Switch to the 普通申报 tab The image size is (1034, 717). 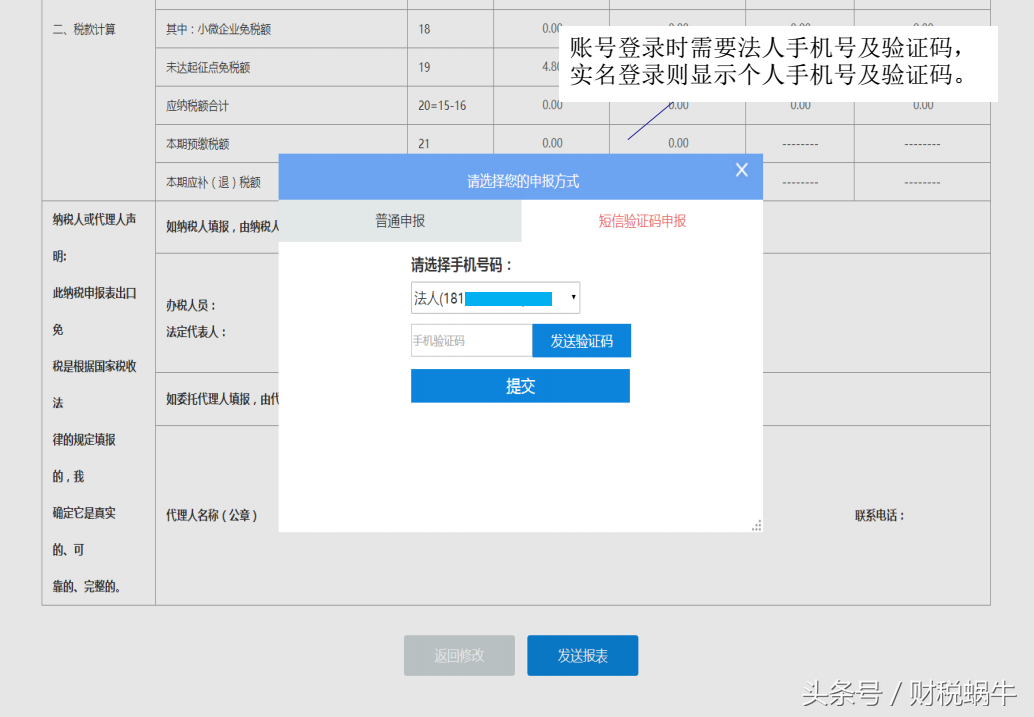tap(400, 221)
